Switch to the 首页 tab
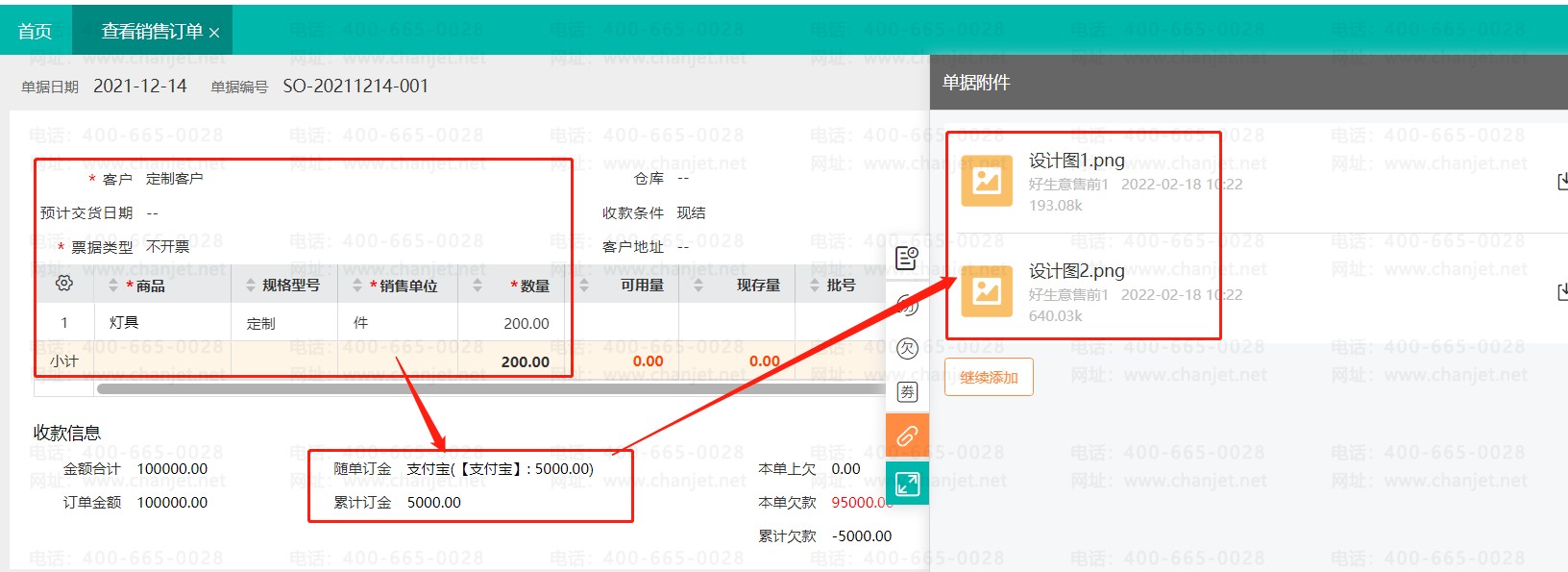 [x=36, y=31]
